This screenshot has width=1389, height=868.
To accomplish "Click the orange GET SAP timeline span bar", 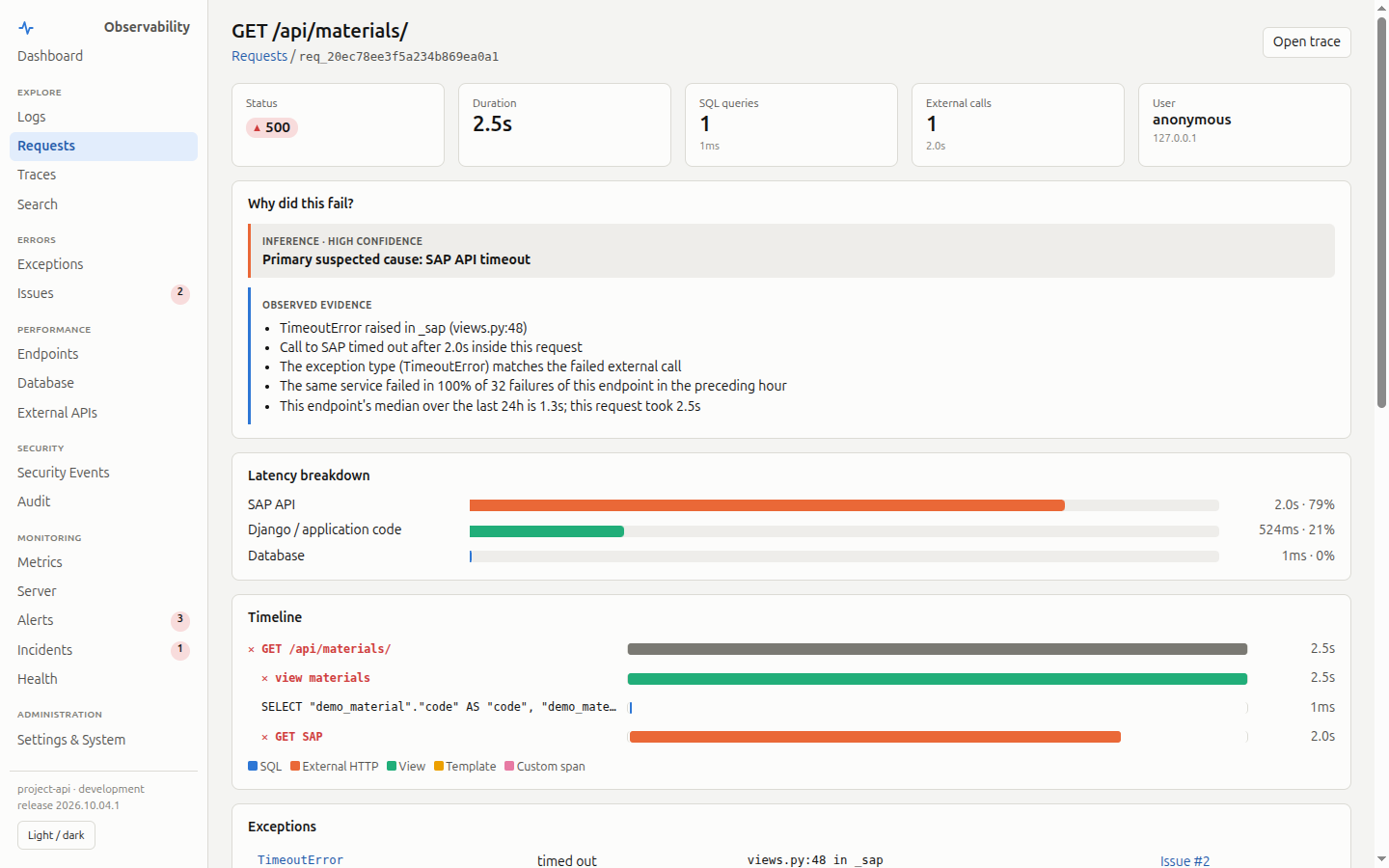I will point(875,737).
